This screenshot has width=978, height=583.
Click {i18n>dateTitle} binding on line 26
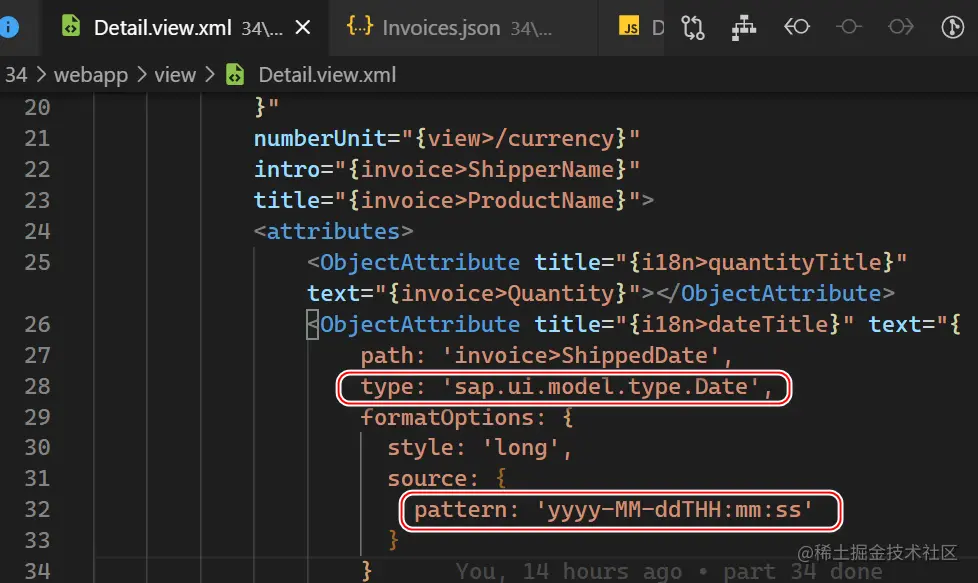point(734,325)
